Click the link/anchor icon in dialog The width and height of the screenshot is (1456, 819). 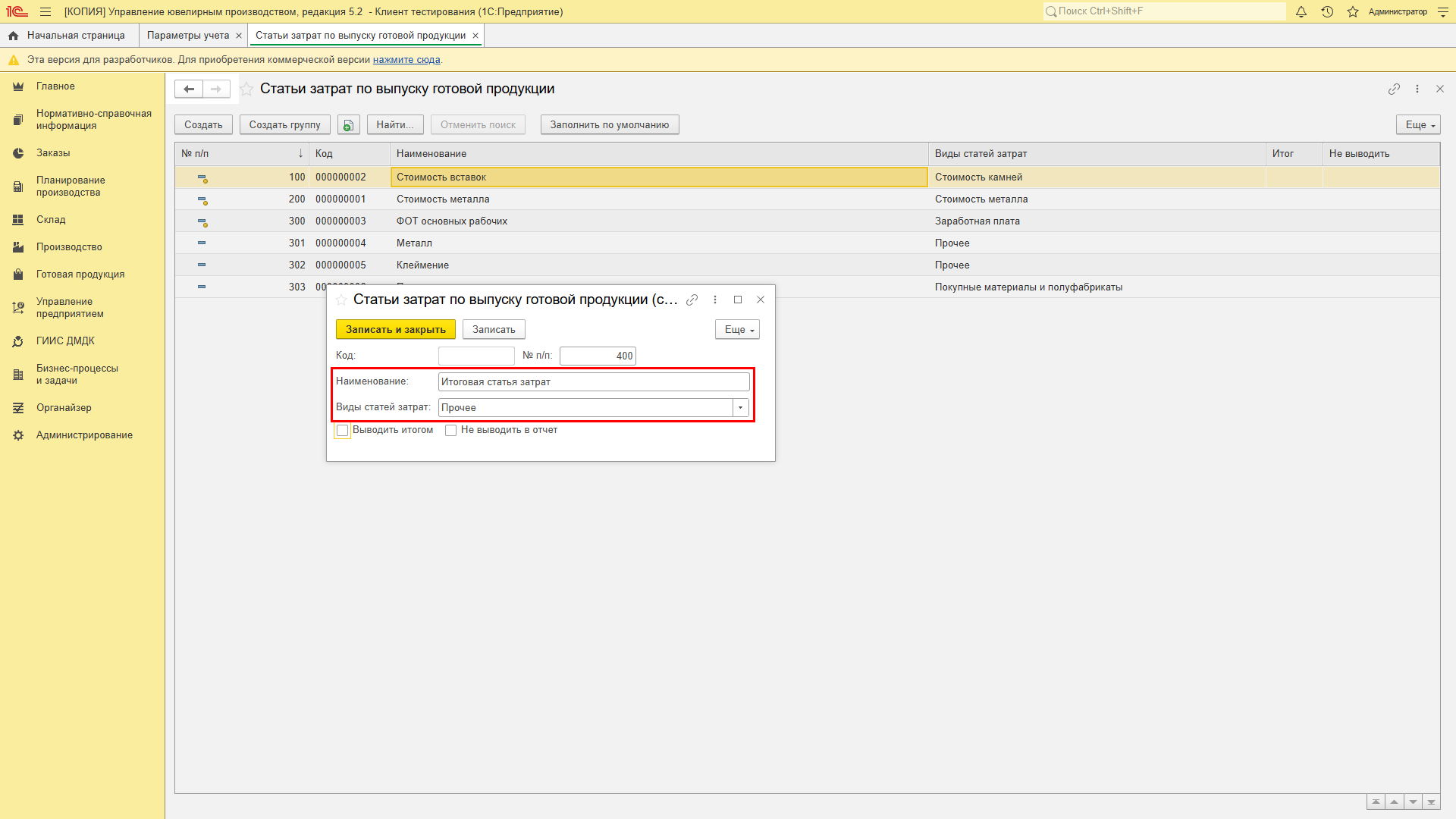point(692,300)
